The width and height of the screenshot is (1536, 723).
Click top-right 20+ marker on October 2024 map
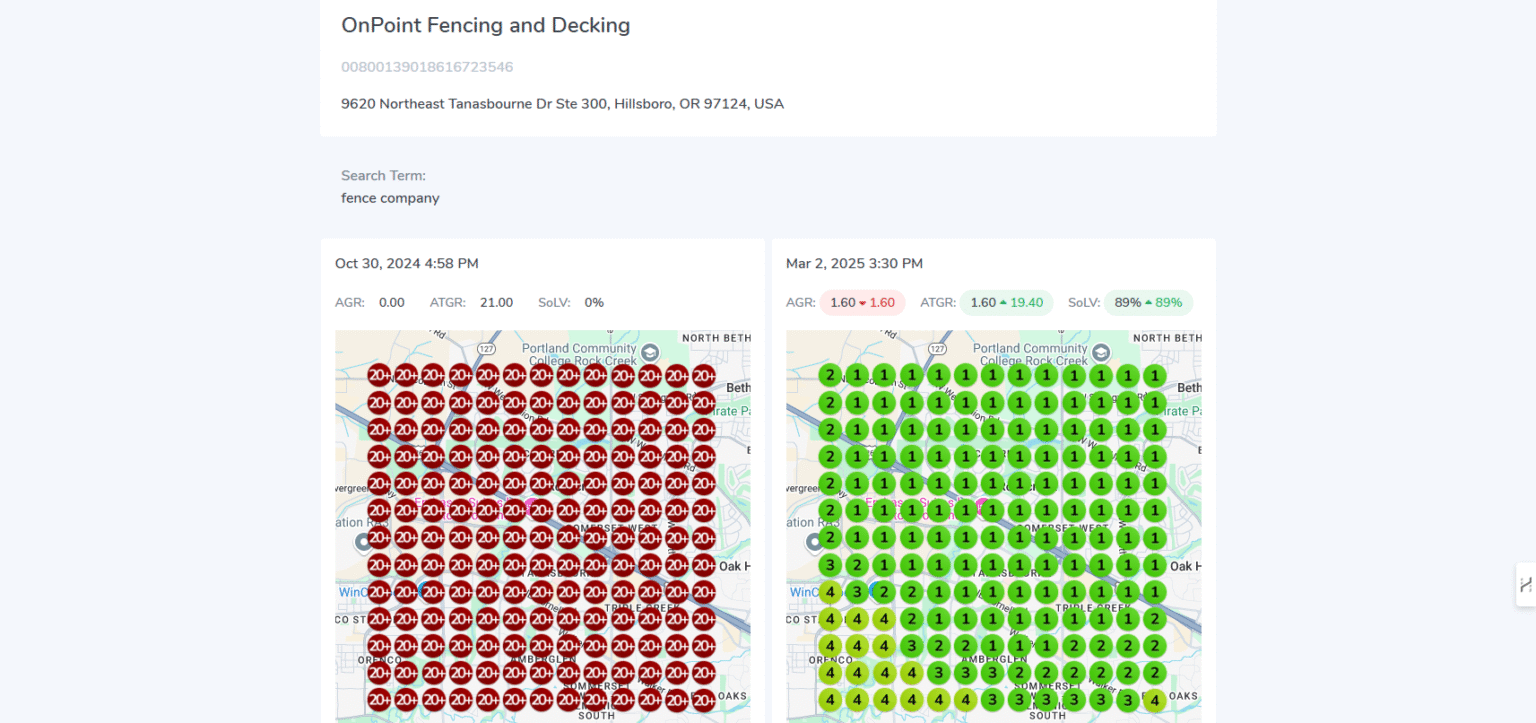(703, 376)
